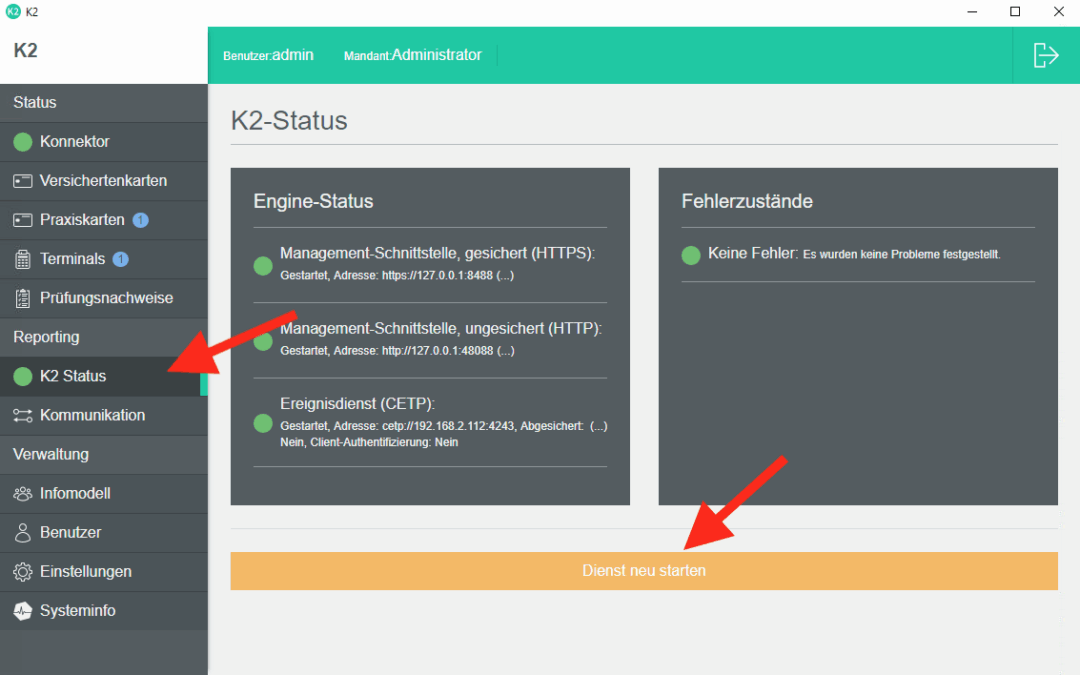
Task: Click the Dienst neu starten button
Action: coord(644,571)
